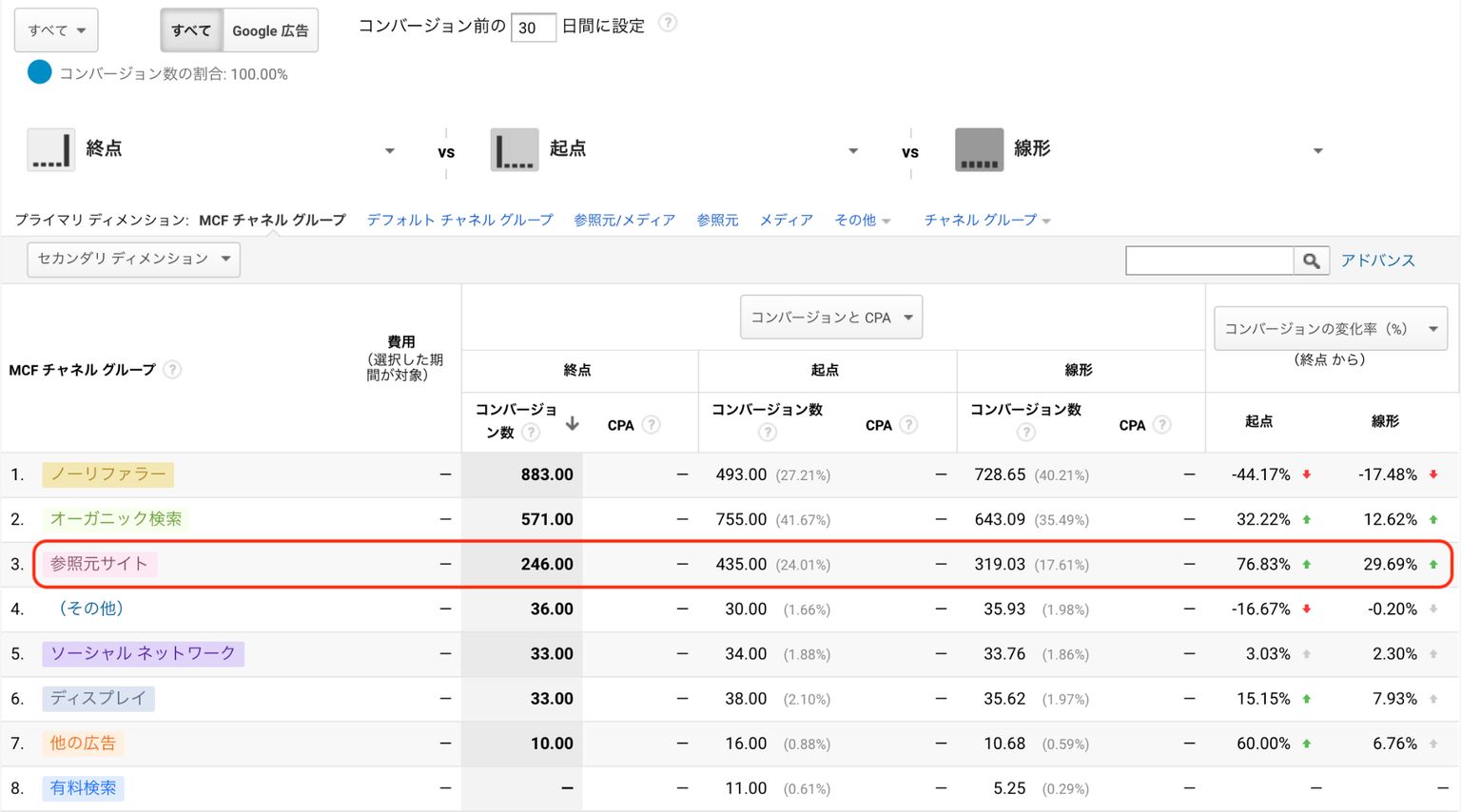Viewport: 1461px width, 812px height.
Task: Open the 線形 model selector dropdown
Action: [x=1317, y=151]
